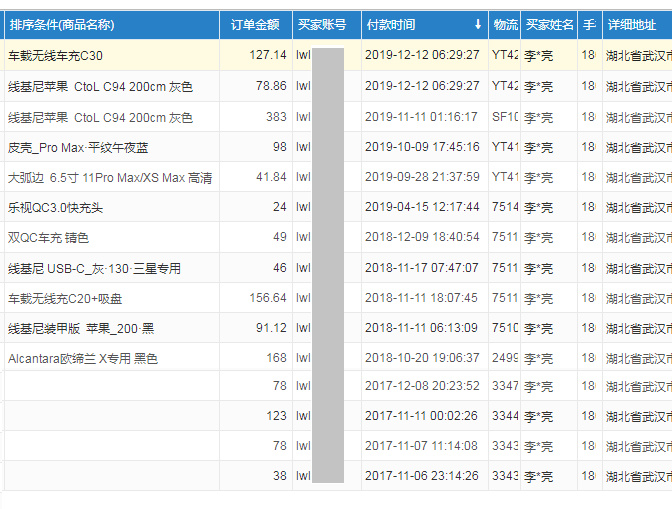672x509 pixels.
Task: Select the 大弧边 6.5寸 11Pro Max/XS Max 高清 cell
Action: point(110,177)
